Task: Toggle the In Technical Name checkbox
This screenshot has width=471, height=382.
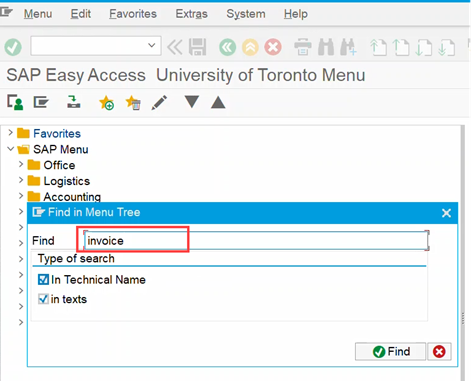Action: (x=43, y=279)
